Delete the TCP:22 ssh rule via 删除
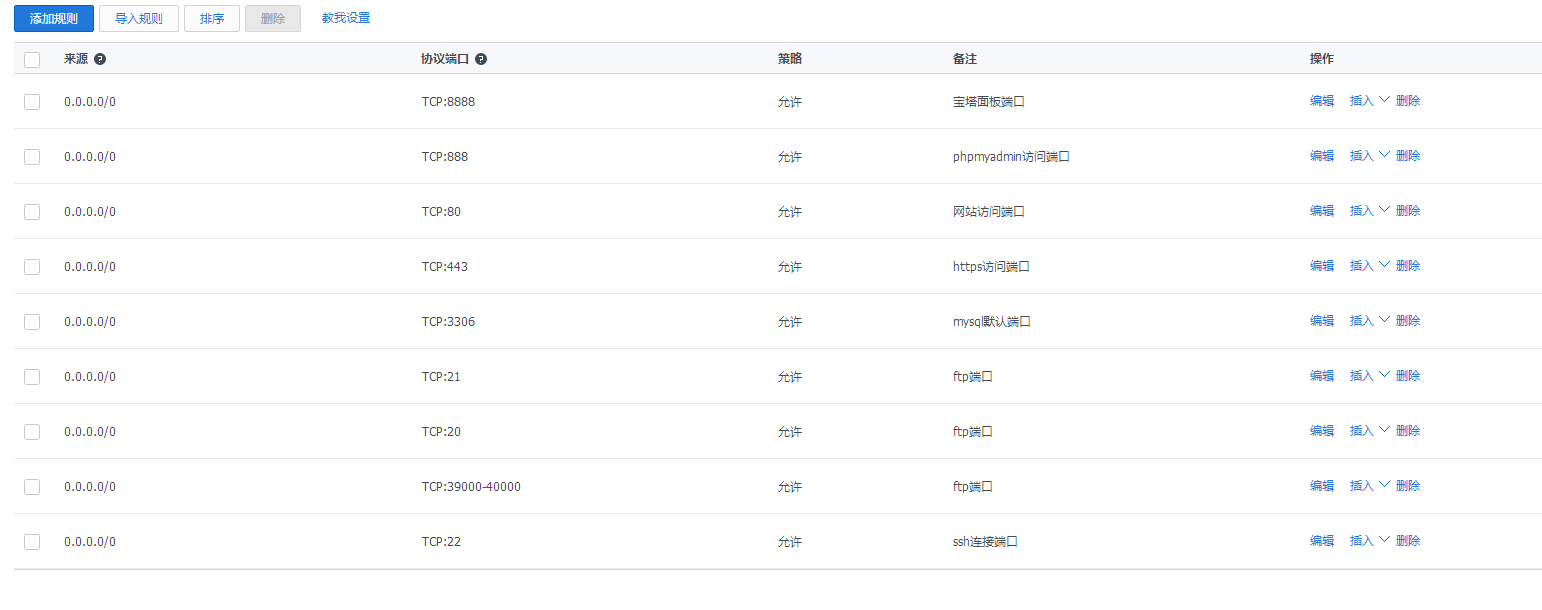 [1408, 541]
